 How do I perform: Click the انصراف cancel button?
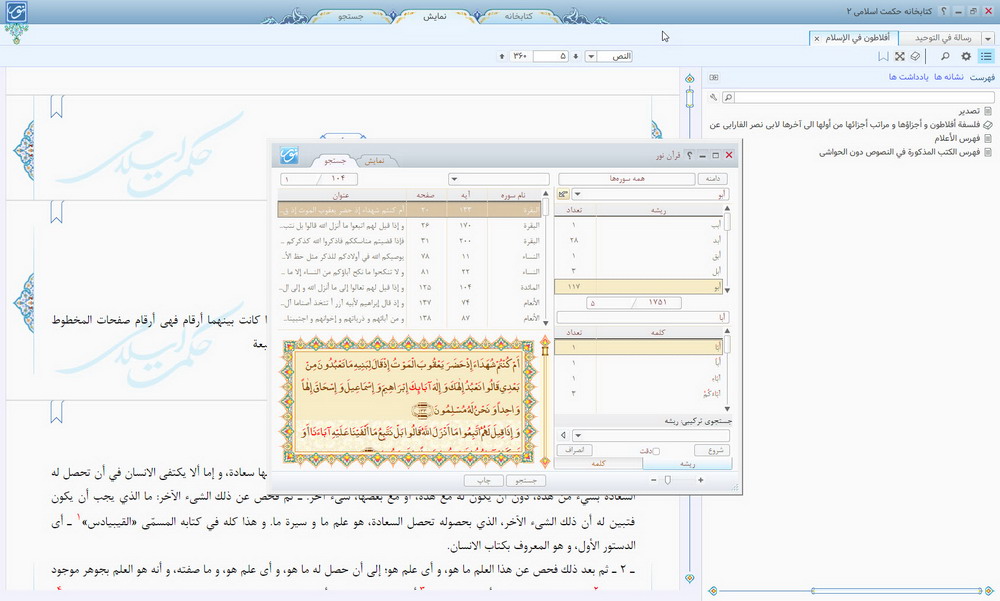(x=574, y=450)
